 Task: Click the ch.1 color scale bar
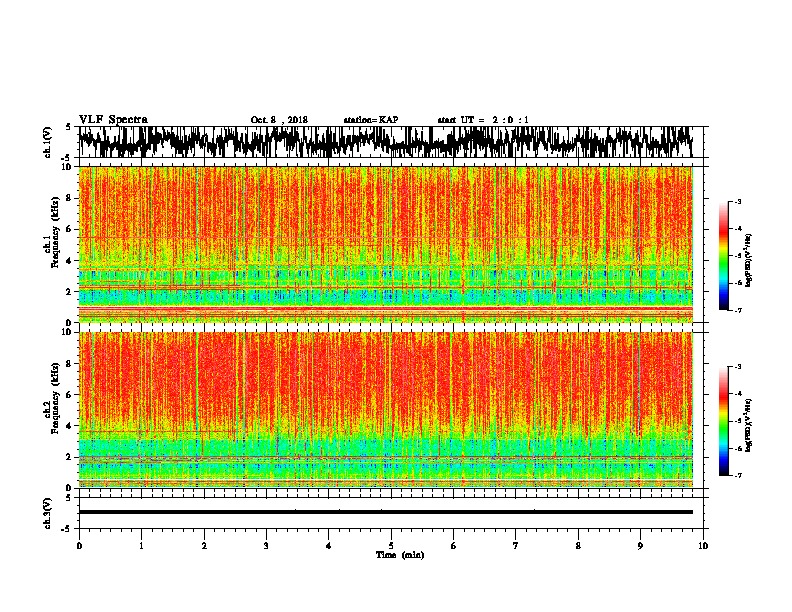point(723,256)
